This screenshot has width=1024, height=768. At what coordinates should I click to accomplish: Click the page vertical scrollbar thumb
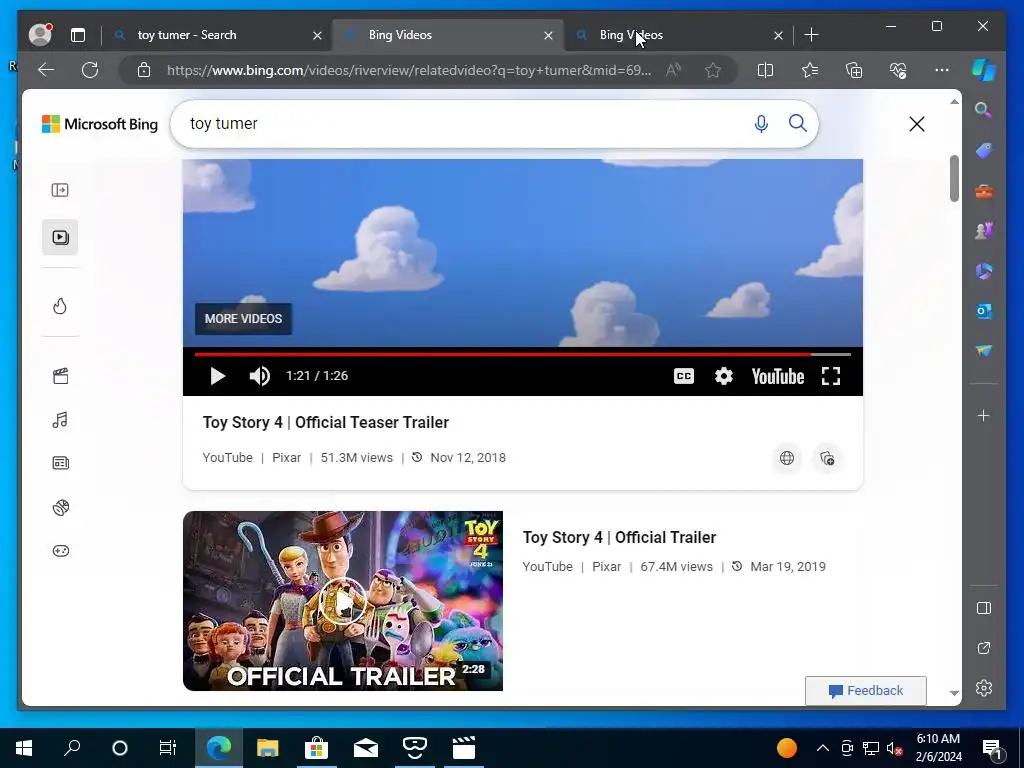(954, 178)
